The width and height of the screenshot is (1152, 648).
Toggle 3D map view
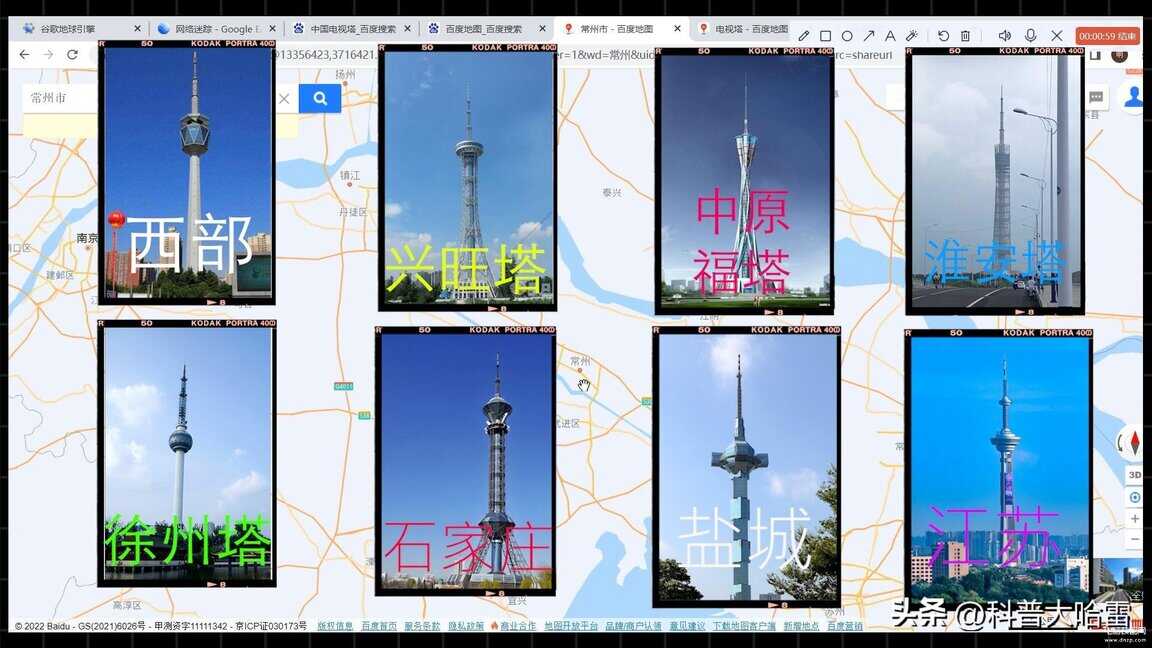pos(1134,475)
